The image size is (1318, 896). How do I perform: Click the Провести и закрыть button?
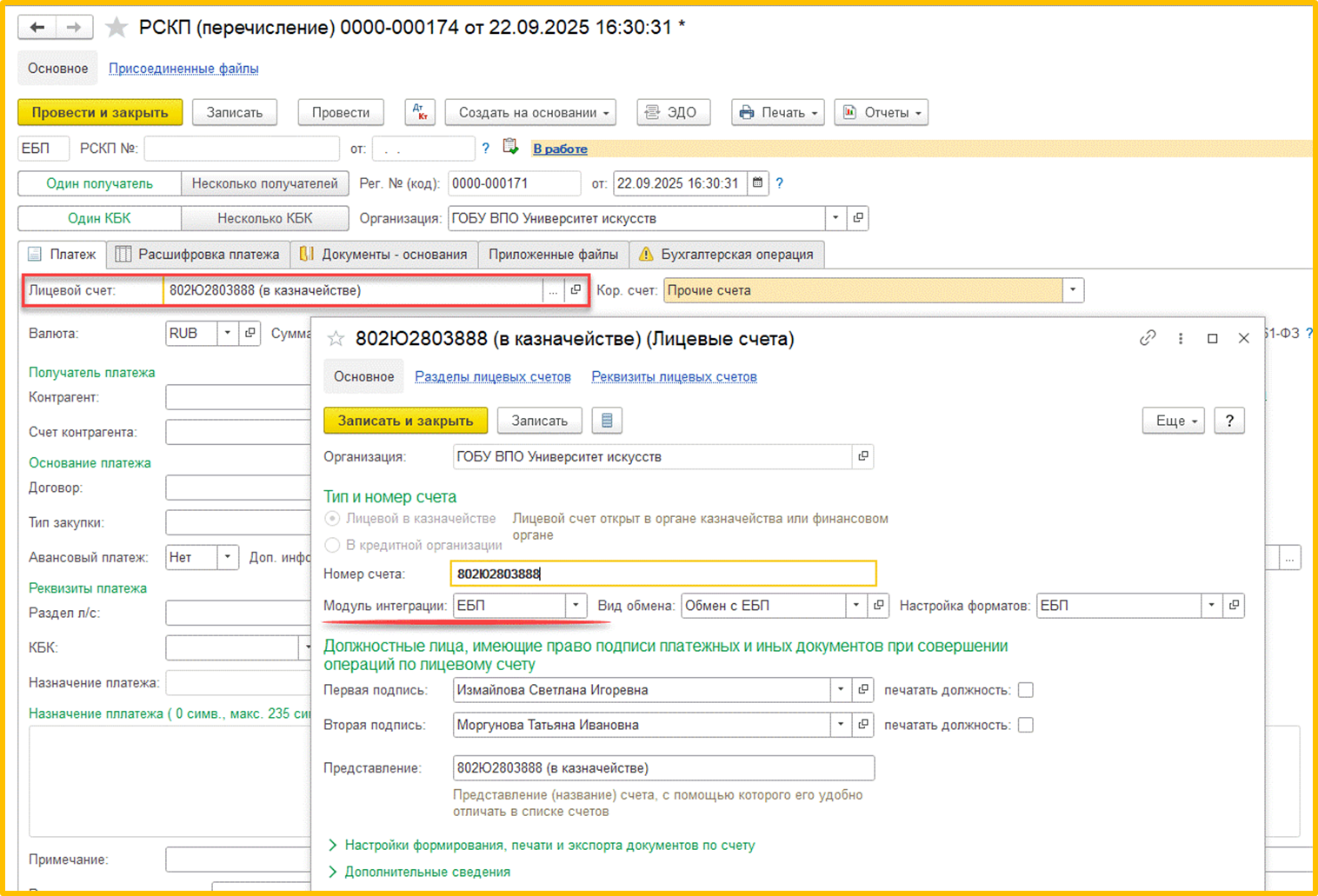click(100, 112)
